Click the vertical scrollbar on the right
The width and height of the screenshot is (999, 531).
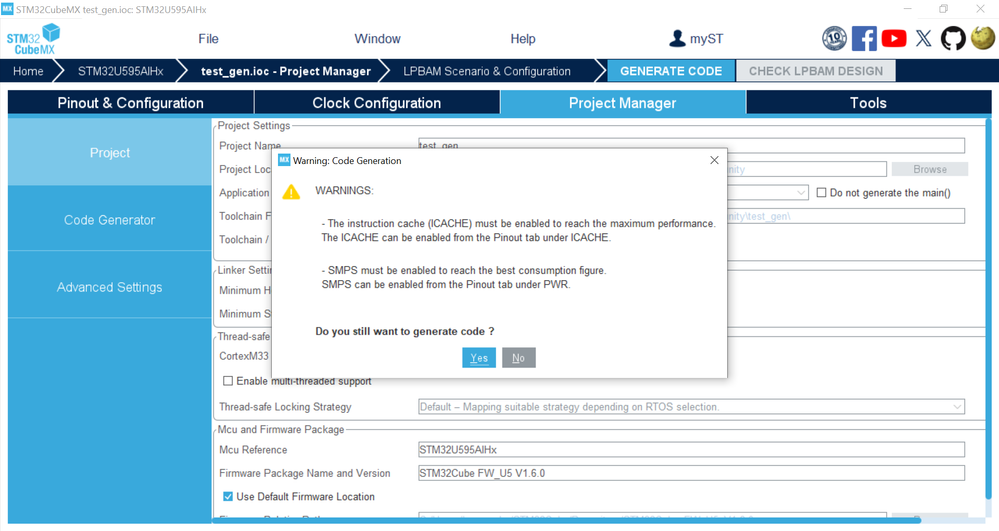pos(988,309)
